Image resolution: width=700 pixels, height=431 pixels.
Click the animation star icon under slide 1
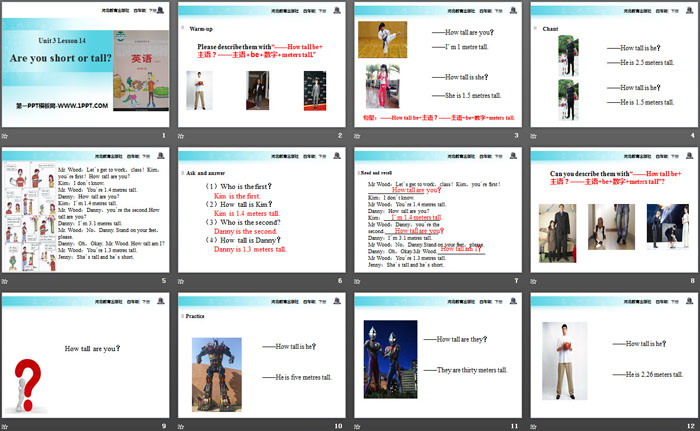pyautogui.click(x=4, y=136)
